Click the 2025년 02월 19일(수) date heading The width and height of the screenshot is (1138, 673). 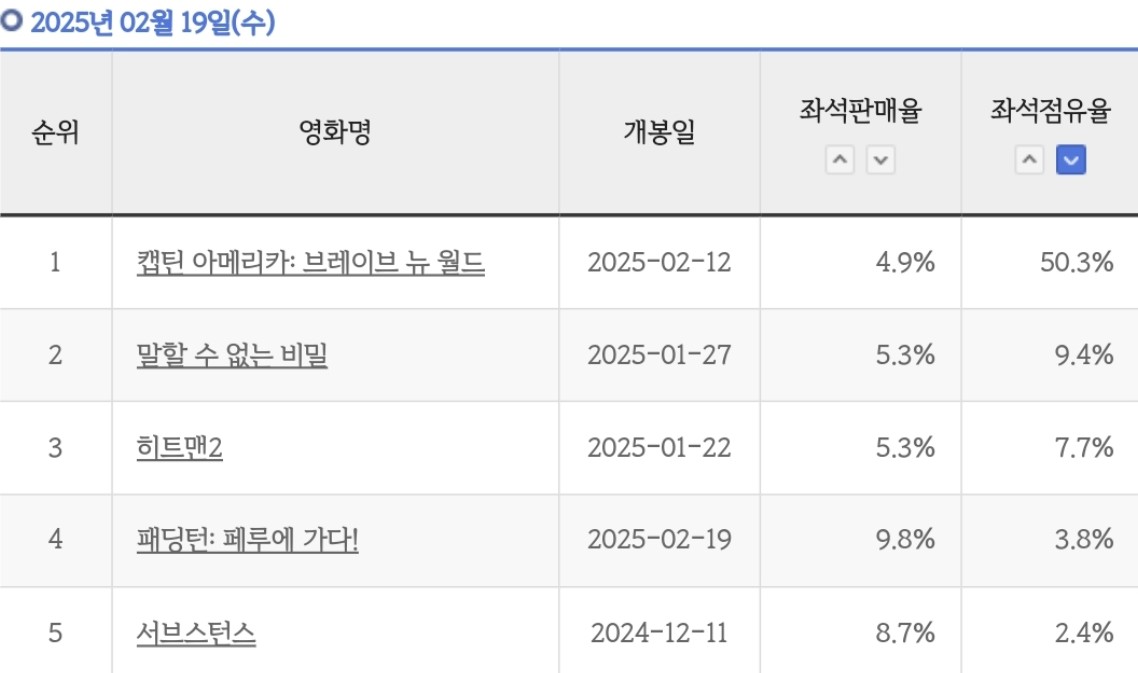(x=152, y=23)
